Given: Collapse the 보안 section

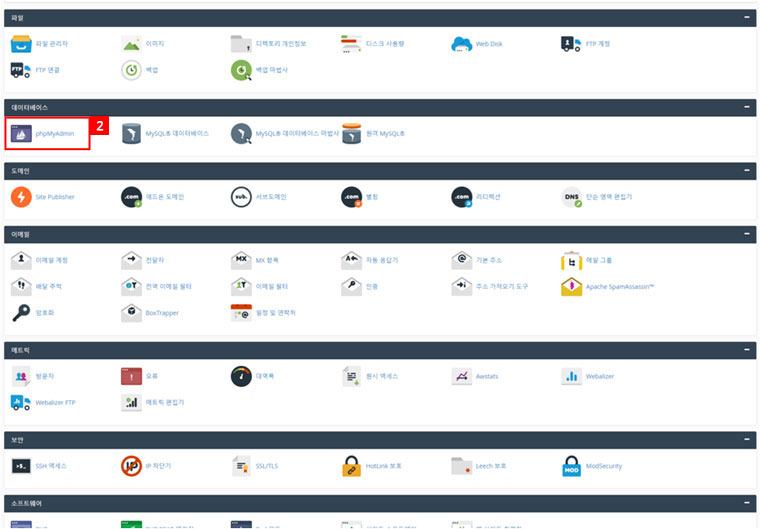Looking at the screenshot, I should [x=747, y=440].
